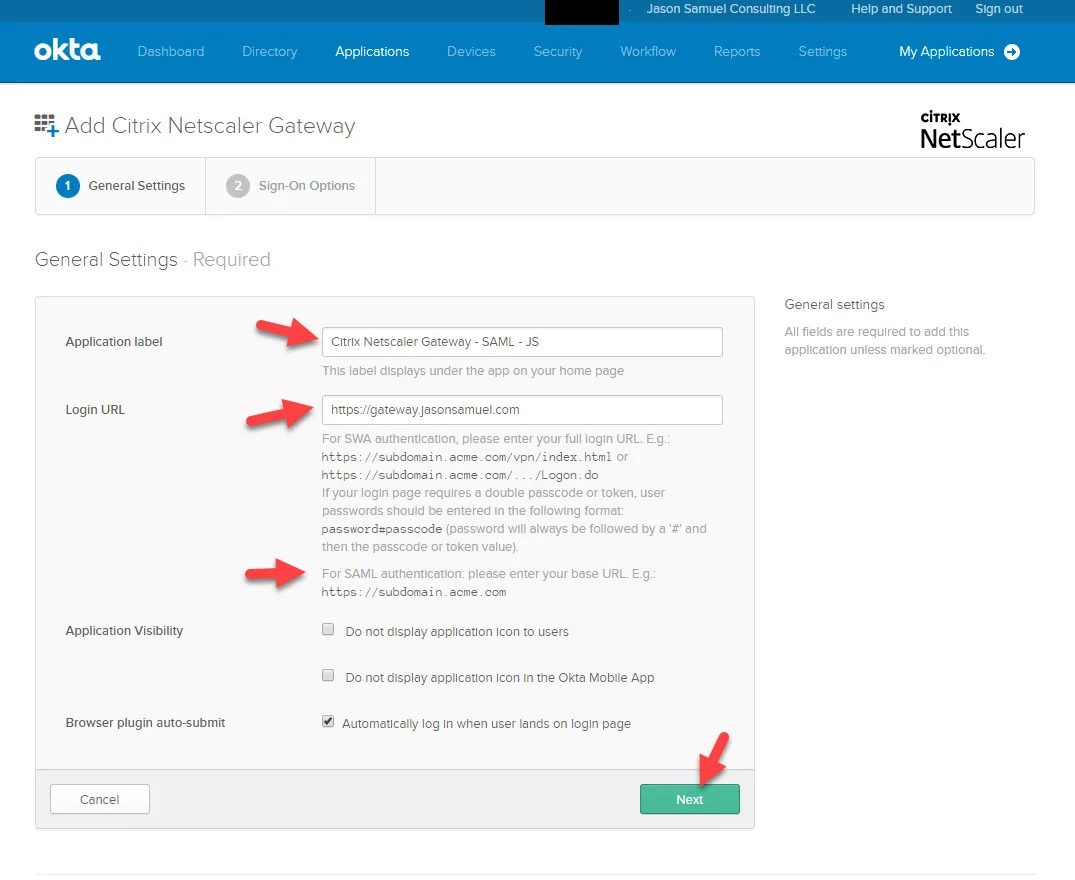Open the Applications menu
The height and width of the screenshot is (880, 1075).
[372, 51]
